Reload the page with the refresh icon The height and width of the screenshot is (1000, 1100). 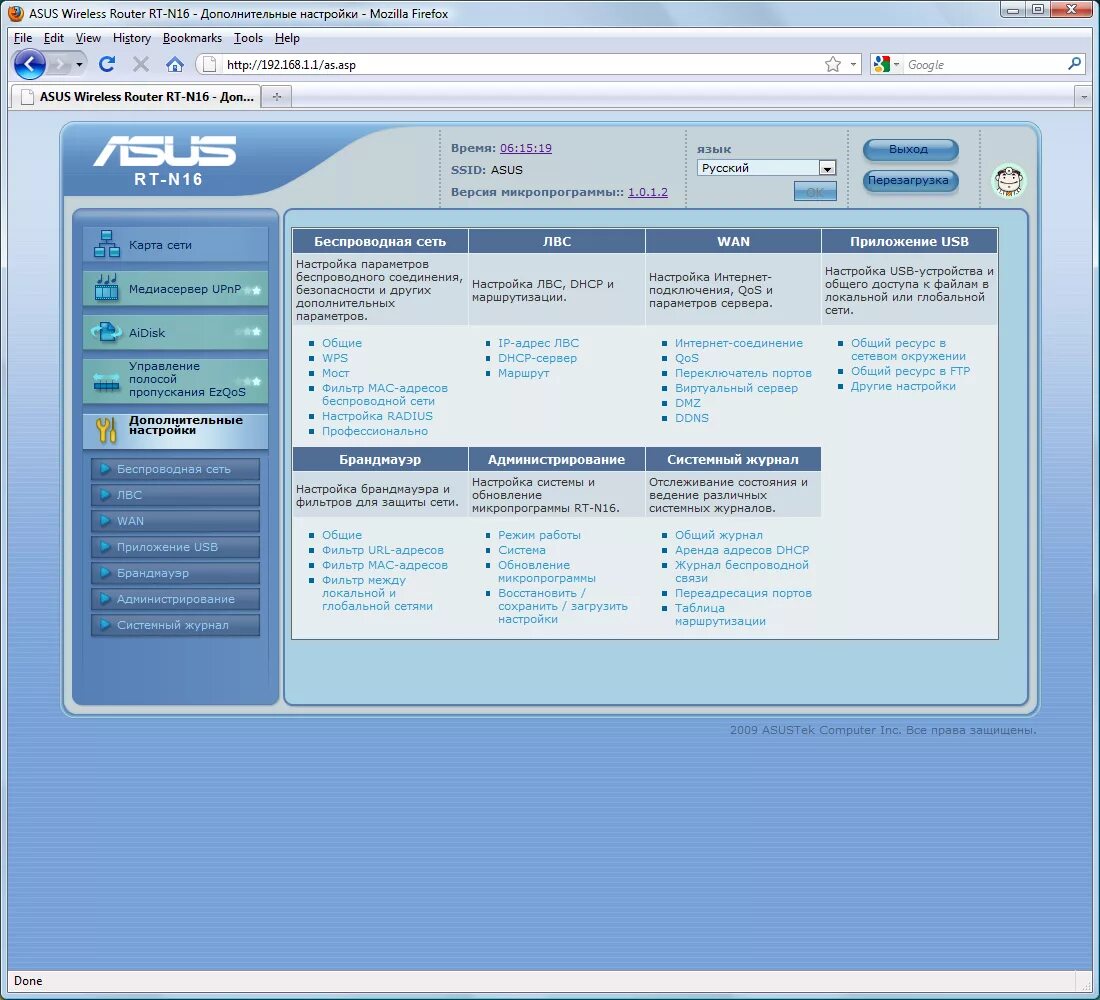(107, 65)
